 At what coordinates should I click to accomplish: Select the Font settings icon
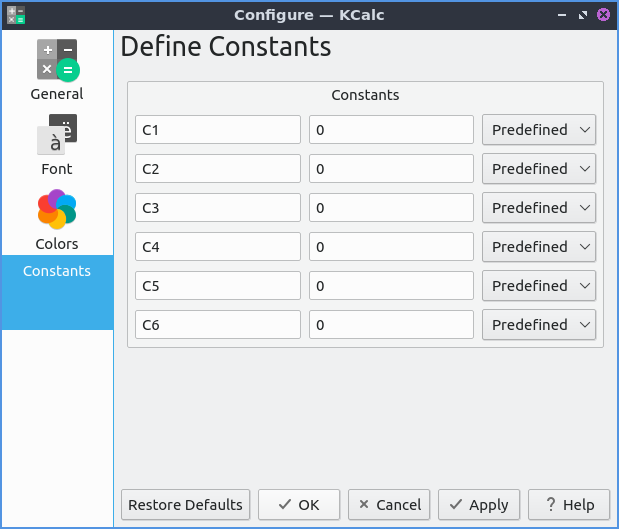(x=57, y=135)
